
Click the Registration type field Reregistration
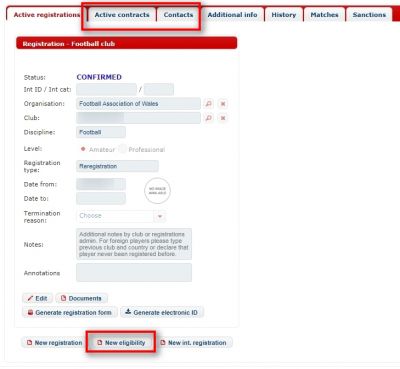[x=117, y=166]
